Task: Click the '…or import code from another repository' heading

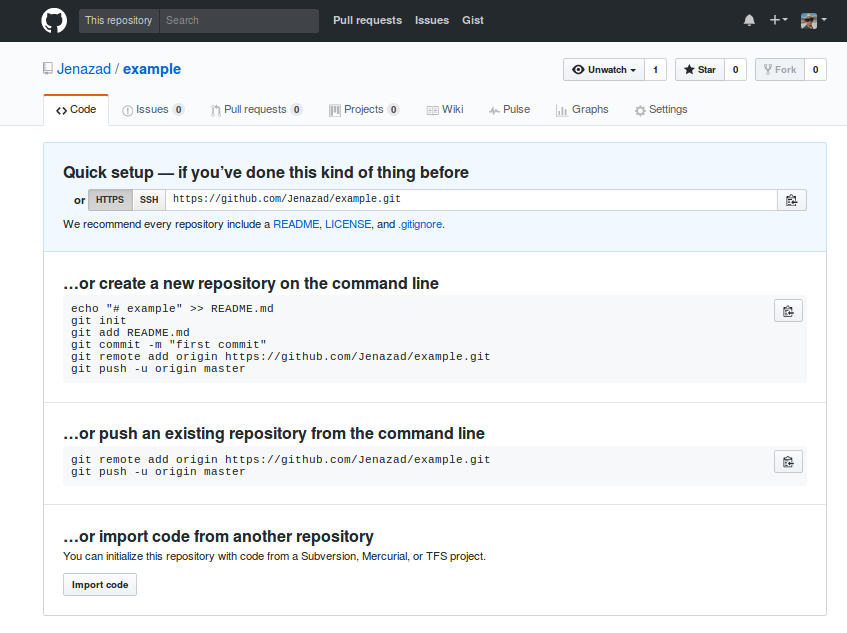Action: (x=218, y=536)
